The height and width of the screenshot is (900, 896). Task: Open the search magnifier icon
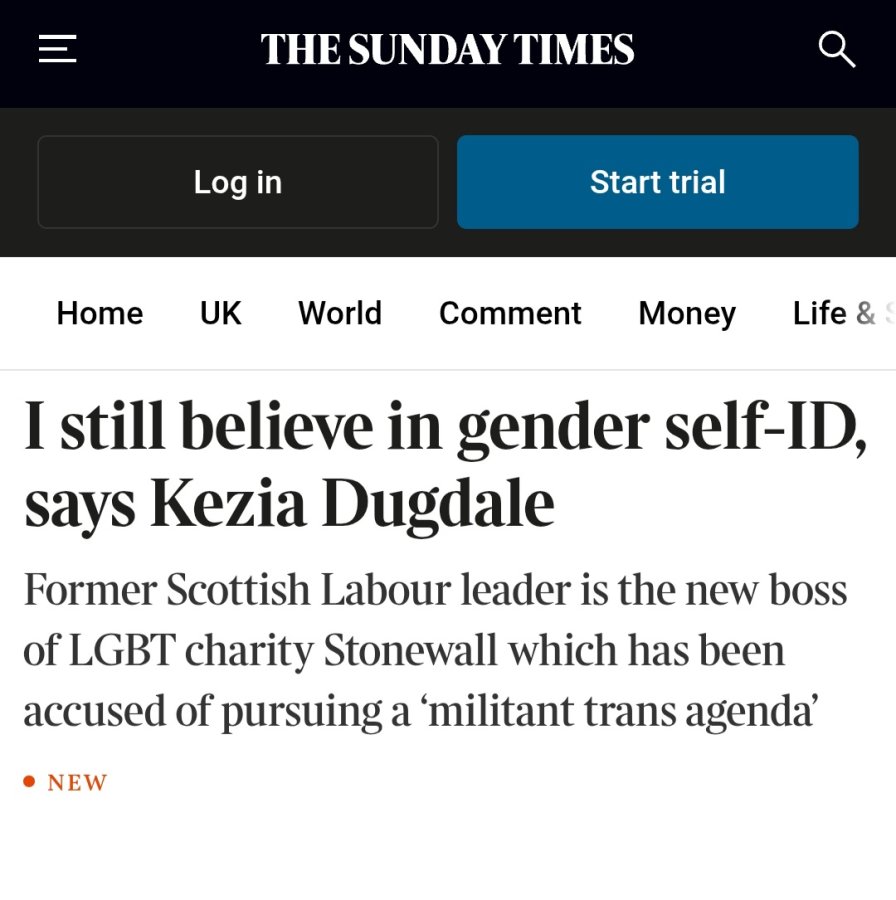tap(837, 49)
